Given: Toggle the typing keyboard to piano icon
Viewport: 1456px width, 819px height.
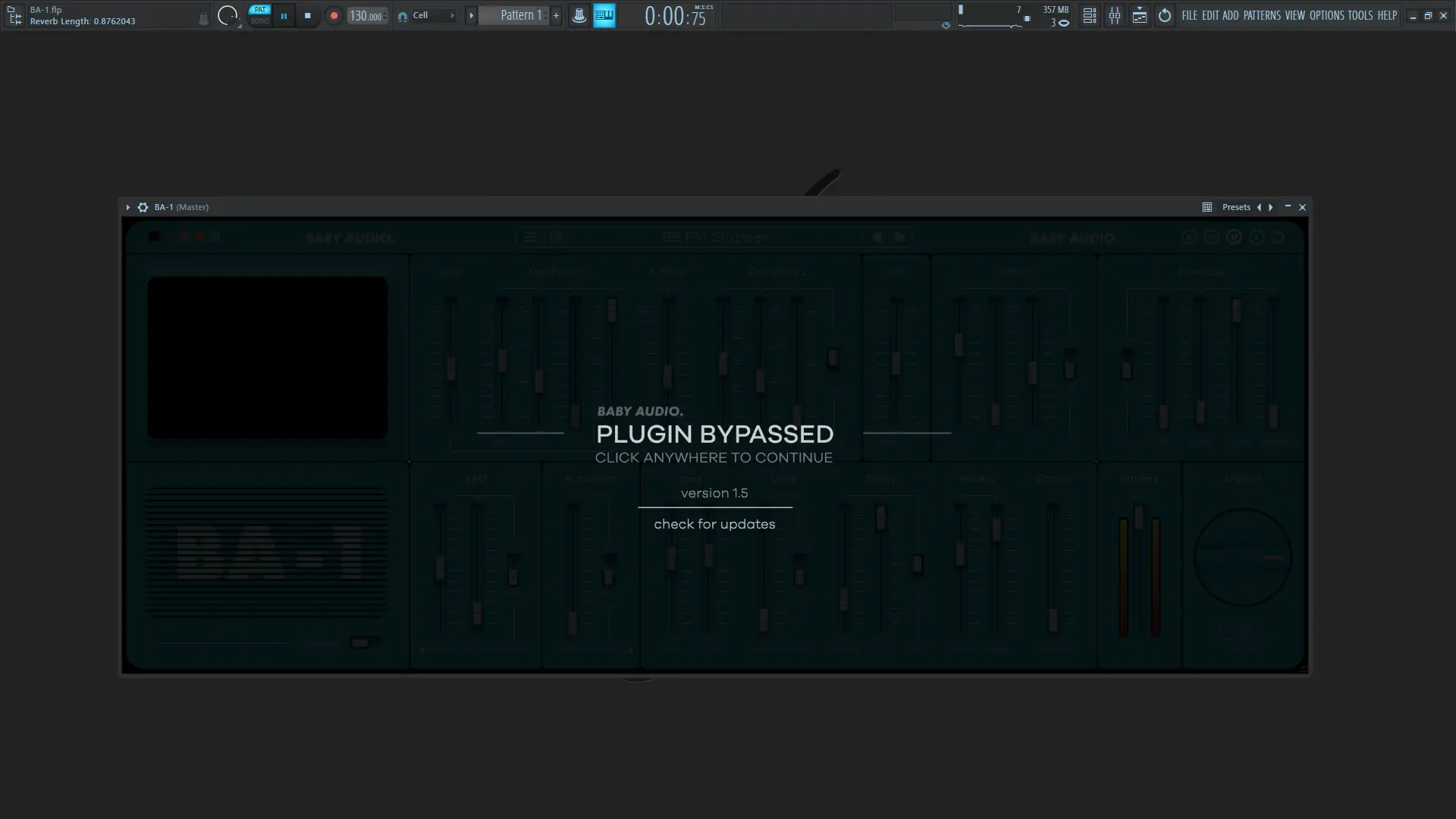Looking at the screenshot, I should click(x=604, y=15).
